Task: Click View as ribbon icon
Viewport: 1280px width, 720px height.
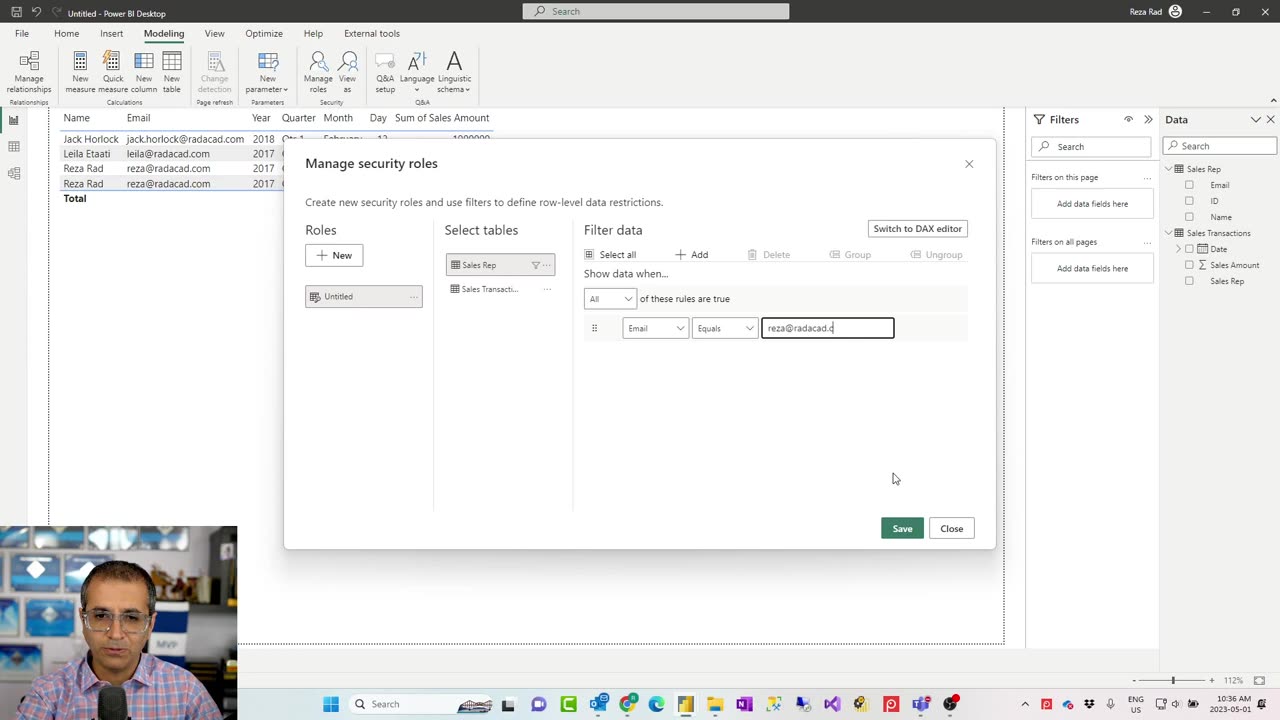Action: click(348, 72)
